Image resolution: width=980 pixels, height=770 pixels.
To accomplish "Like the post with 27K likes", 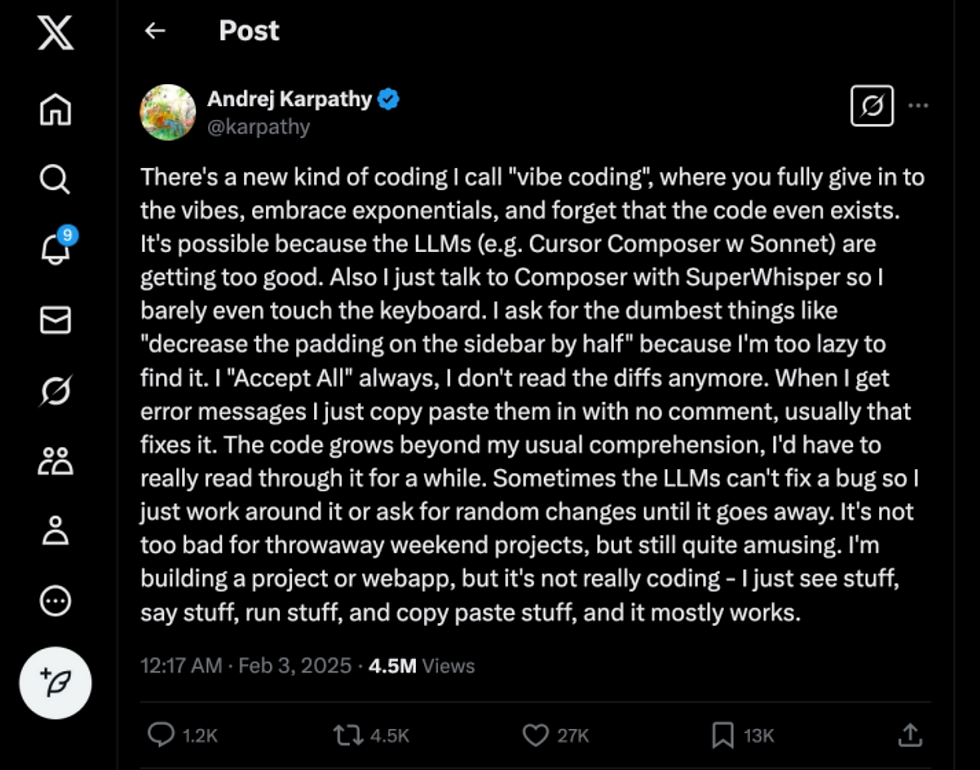I will click(556, 735).
